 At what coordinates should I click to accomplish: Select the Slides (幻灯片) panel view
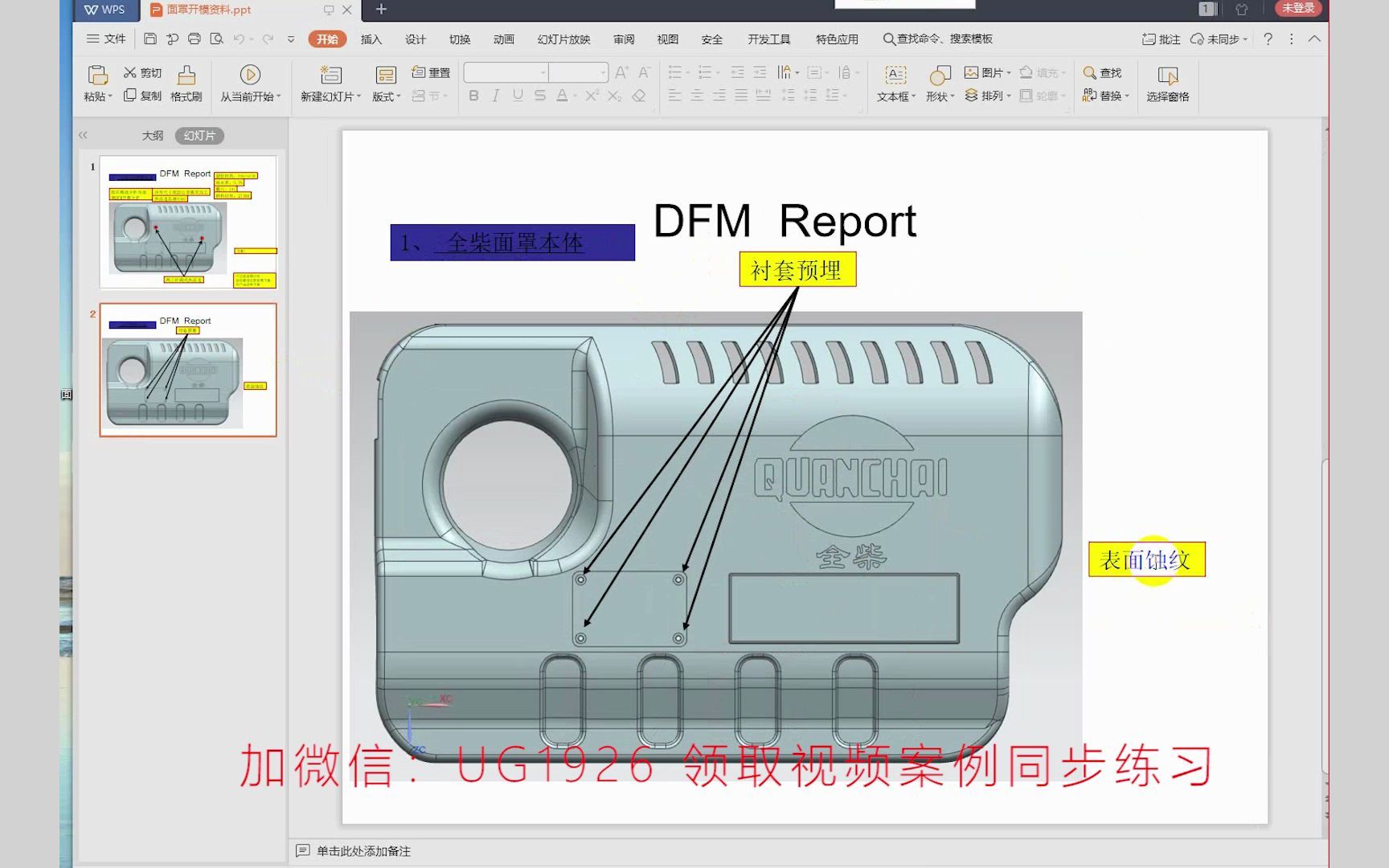tap(199, 136)
